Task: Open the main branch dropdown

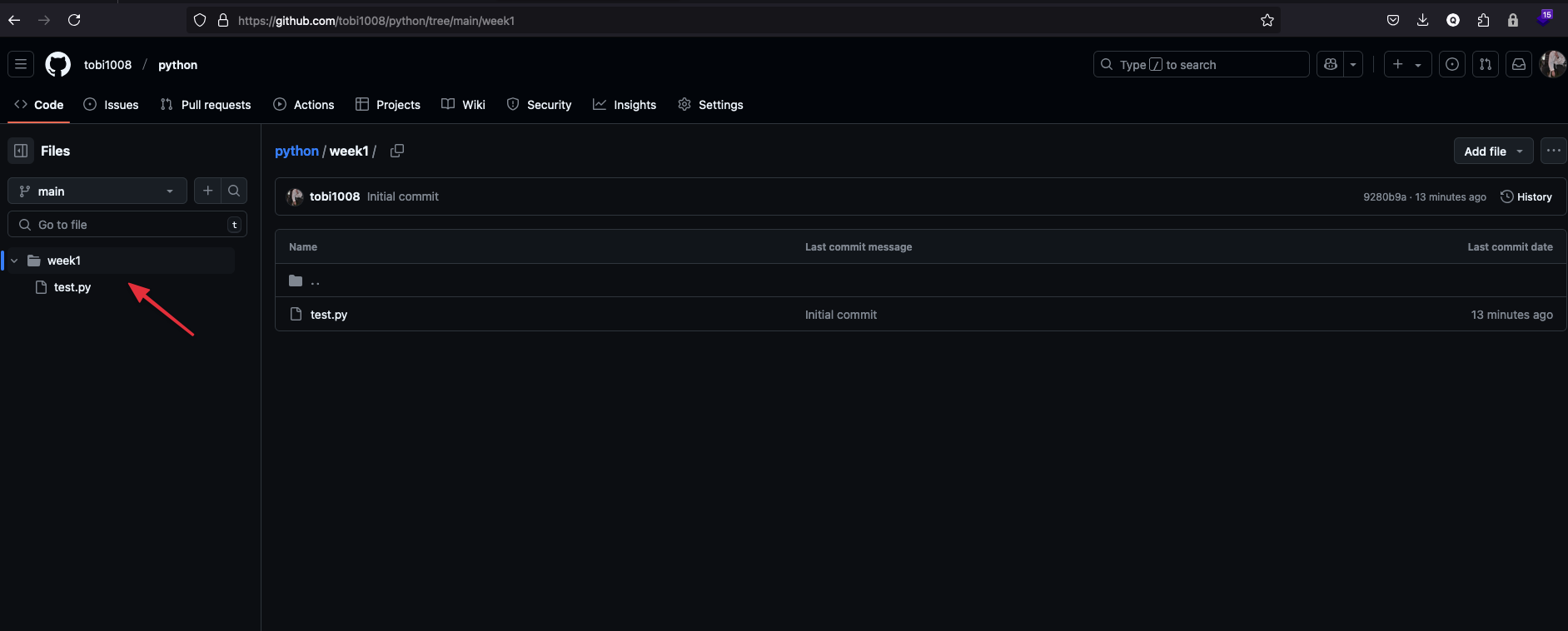Action: coord(97,191)
